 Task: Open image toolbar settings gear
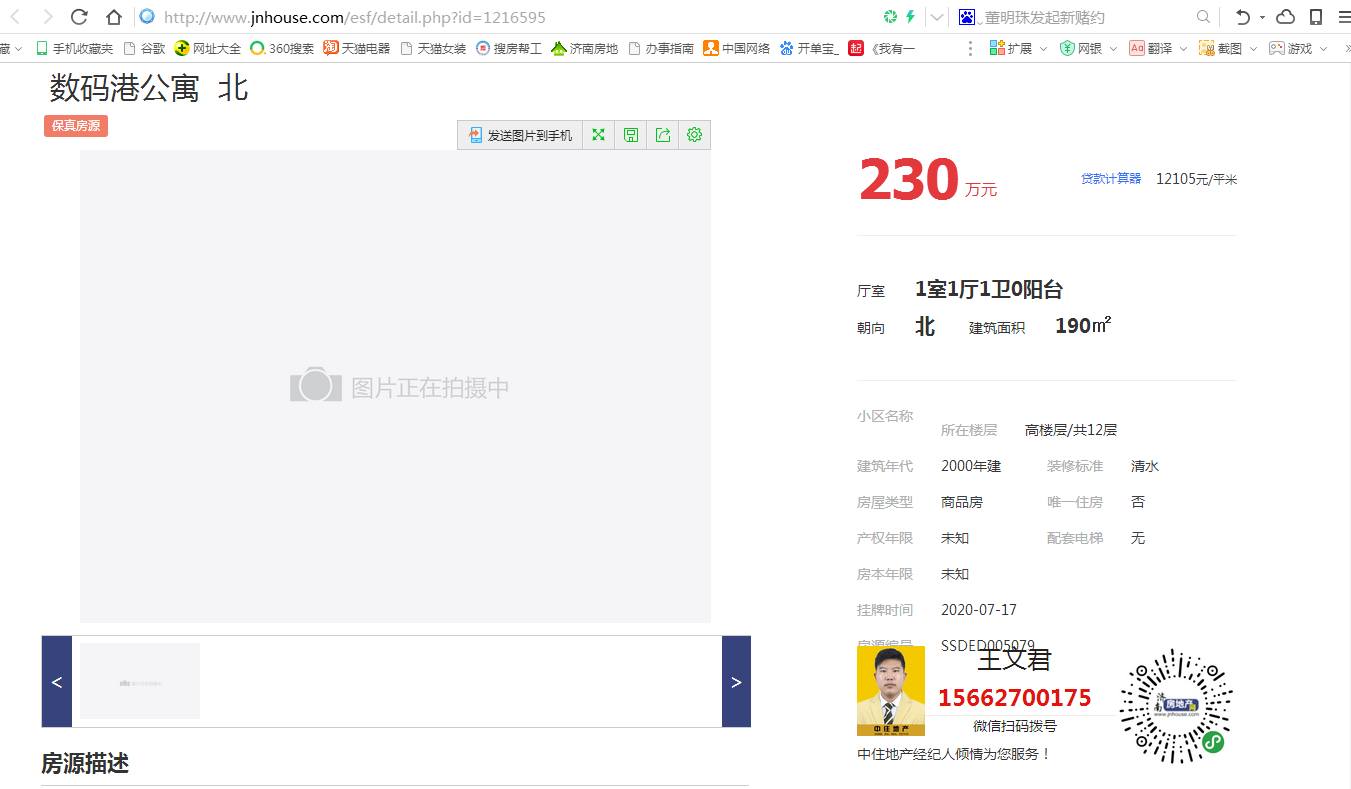(x=694, y=135)
